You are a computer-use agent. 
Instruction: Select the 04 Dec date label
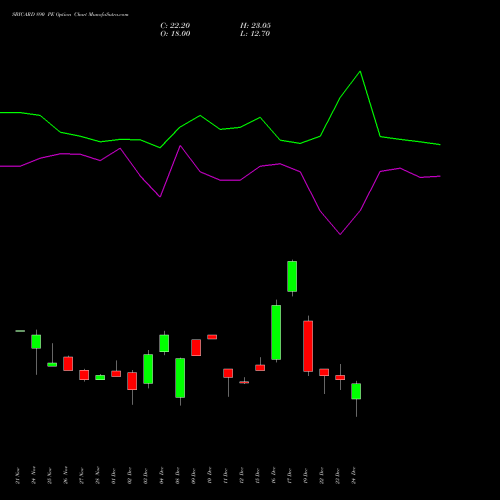tap(162, 476)
